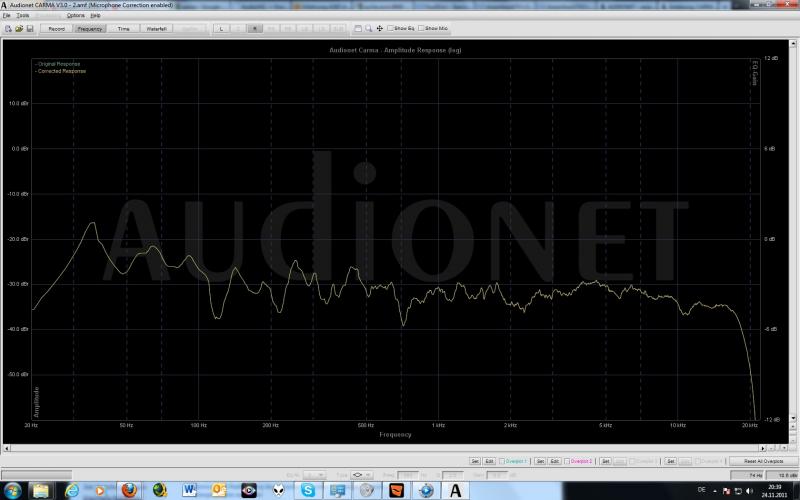This screenshot has height=500, width=800.
Task: Open Firefox from the taskbar
Action: pos(128,490)
